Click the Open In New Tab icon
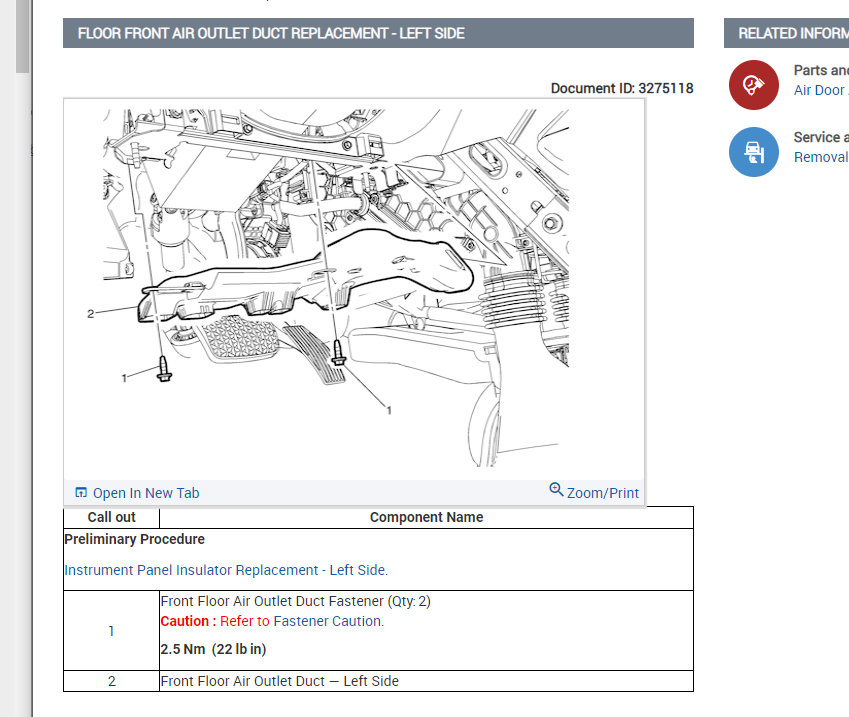This screenshot has height=717, width=849. (81, 492)
